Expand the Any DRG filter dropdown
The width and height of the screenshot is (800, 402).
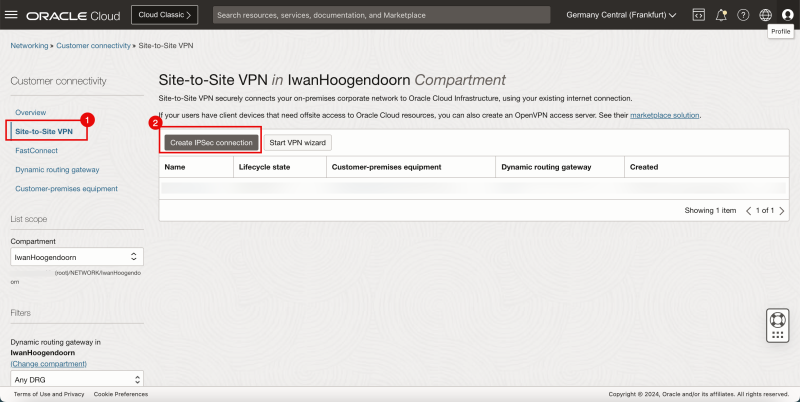coord(76,379)
